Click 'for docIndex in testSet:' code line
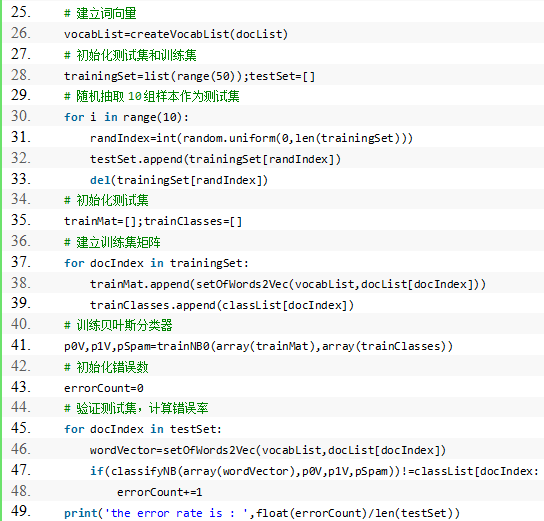The image size is (544, 521). pyautogui.click(x=143, y=429)
